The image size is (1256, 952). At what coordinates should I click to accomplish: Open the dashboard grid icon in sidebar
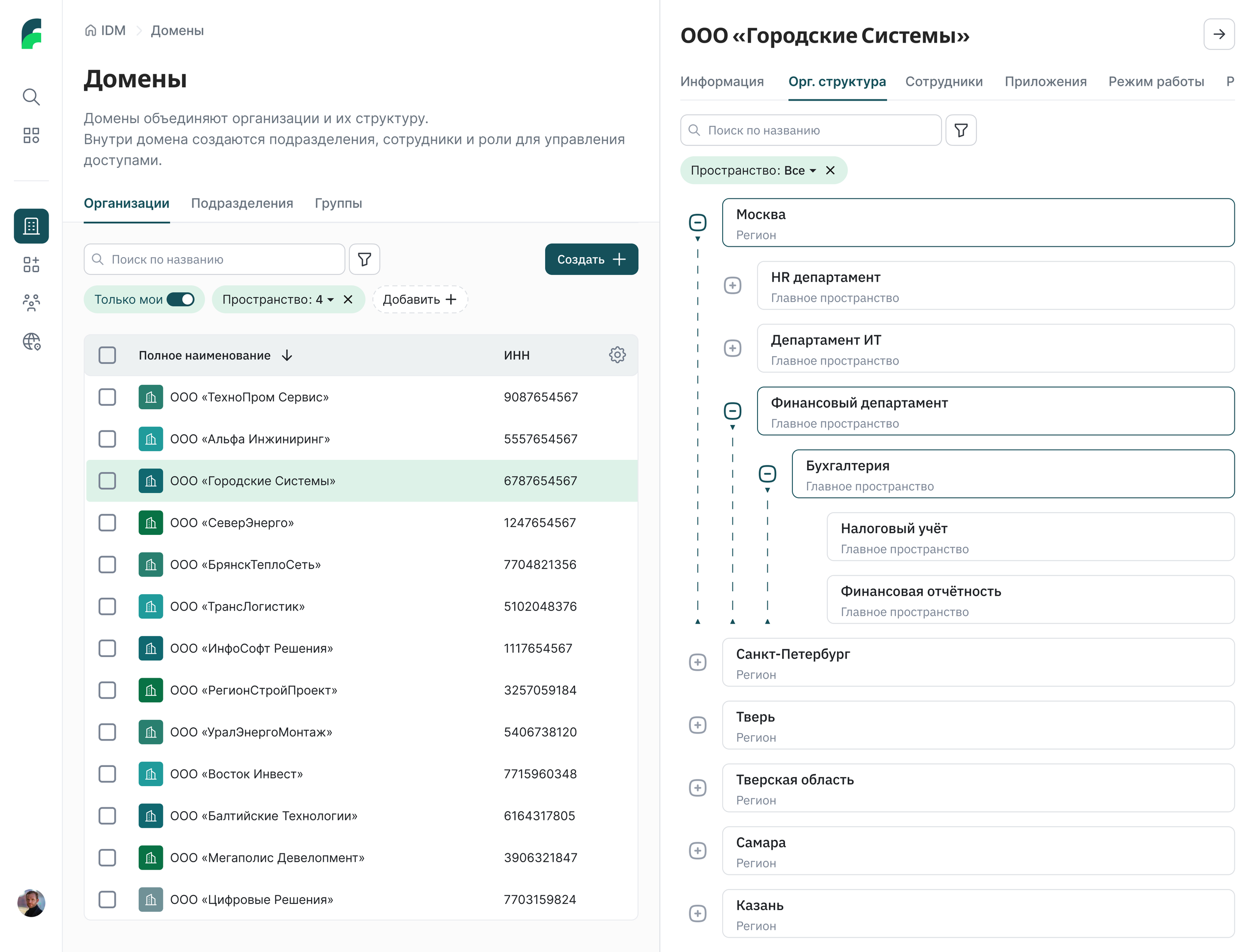click(31, 135)
